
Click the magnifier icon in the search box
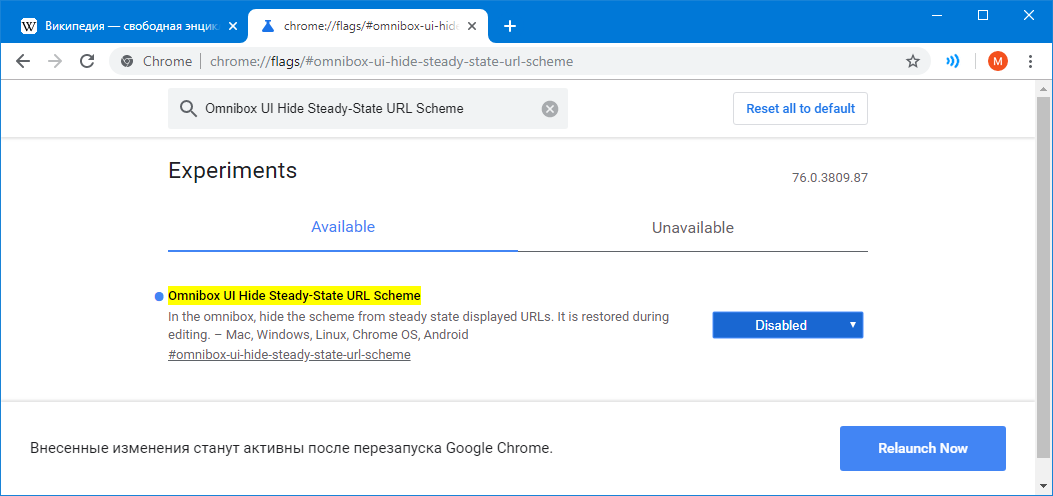tap(188, 109)
